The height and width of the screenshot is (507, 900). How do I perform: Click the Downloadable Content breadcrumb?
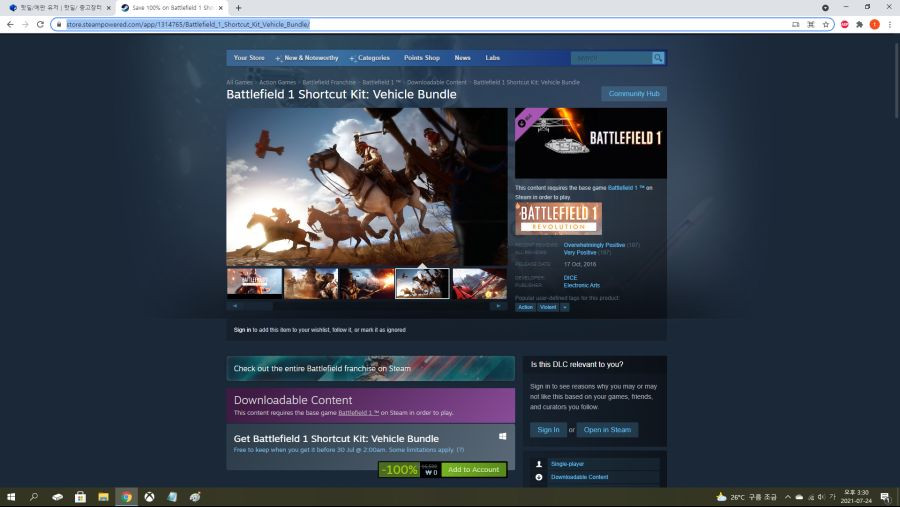(437, 82)
